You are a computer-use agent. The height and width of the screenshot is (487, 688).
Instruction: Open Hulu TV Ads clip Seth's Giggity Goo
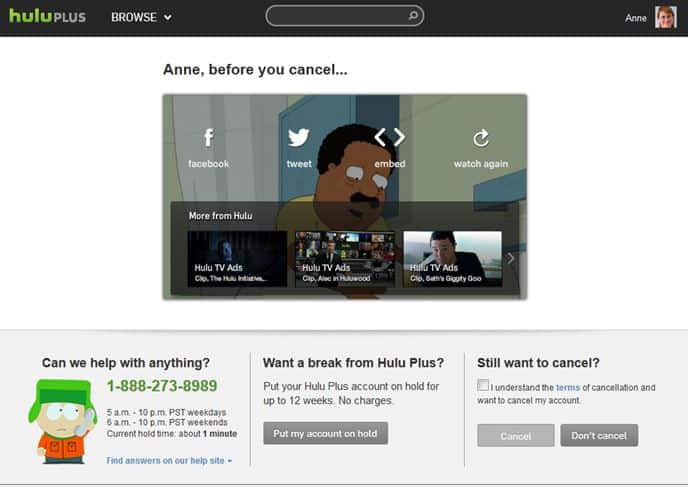point(452,259)
